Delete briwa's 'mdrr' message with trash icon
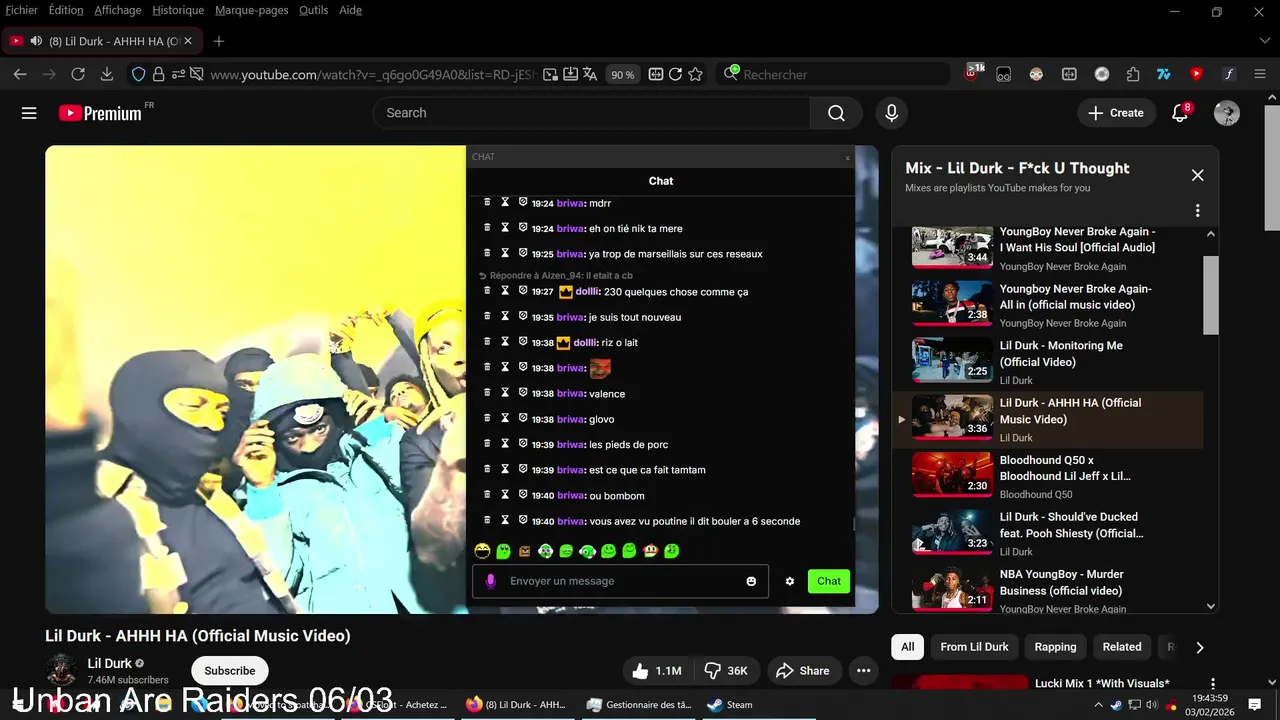The width and height of the screenshot is (1280, 720). [x=487, y=202]
